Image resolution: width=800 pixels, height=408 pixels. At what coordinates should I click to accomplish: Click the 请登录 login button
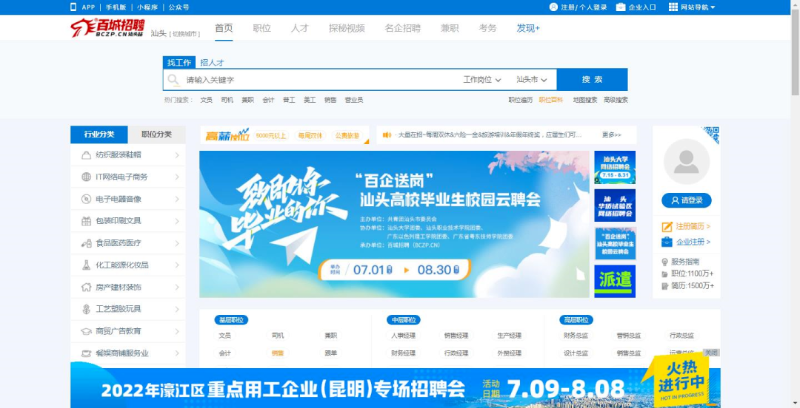pos(686,200)
